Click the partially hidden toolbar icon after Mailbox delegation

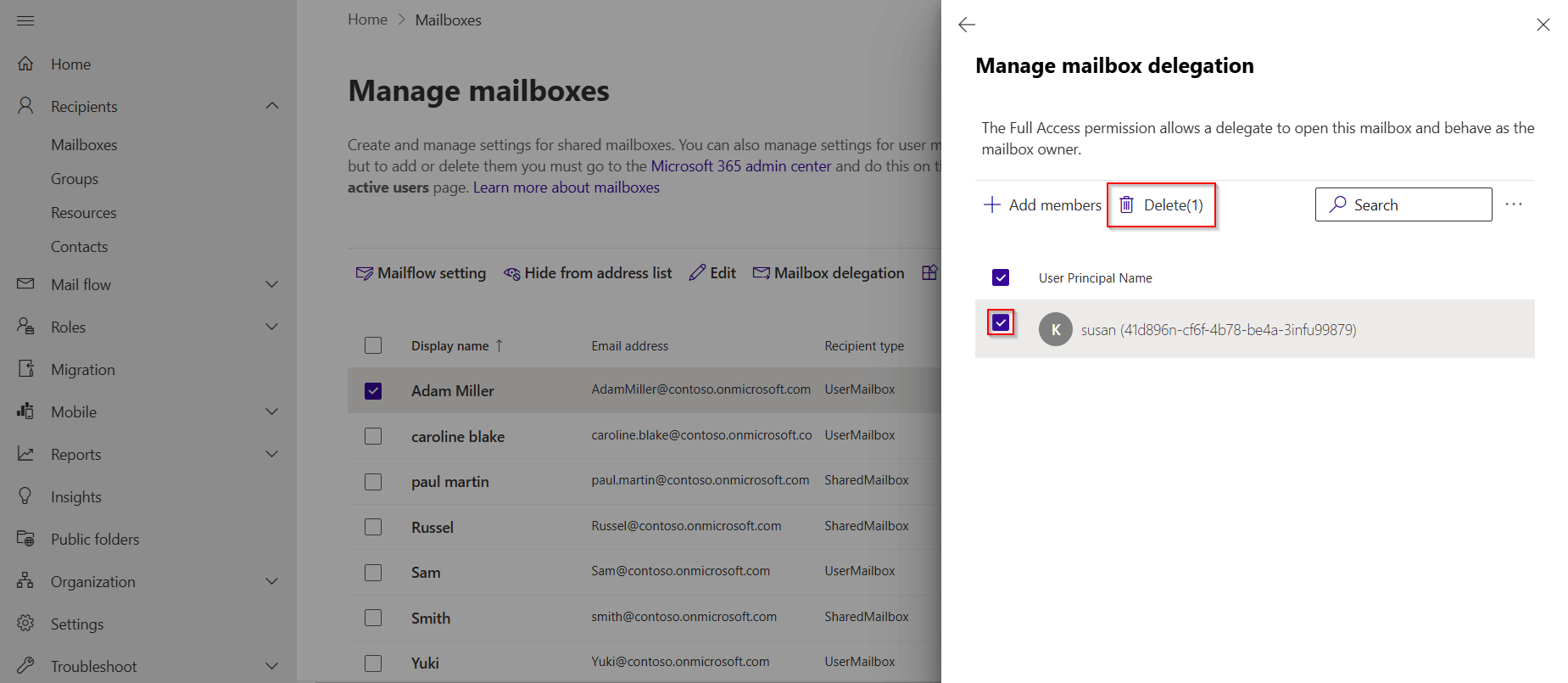[x=930, y=272]
